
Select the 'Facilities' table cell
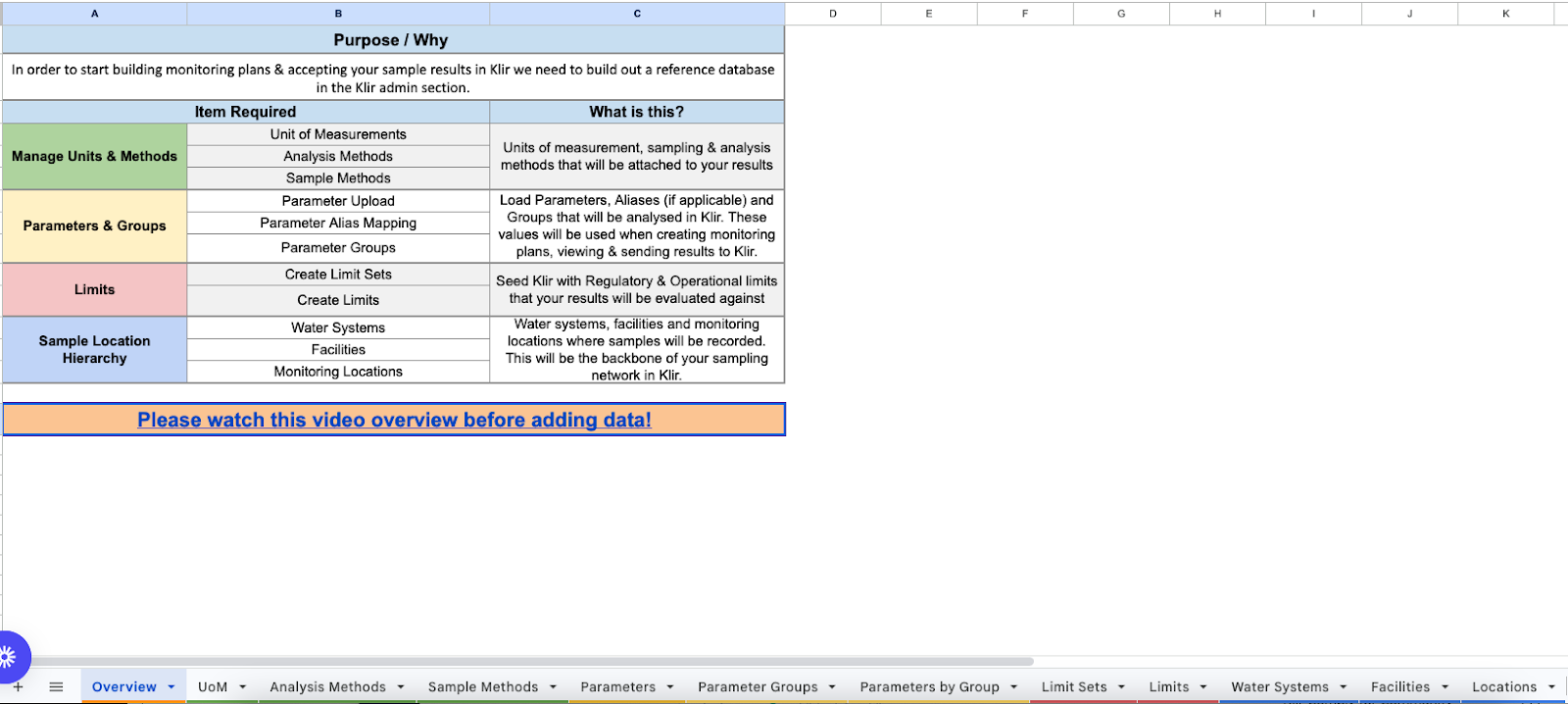point(338,349)
